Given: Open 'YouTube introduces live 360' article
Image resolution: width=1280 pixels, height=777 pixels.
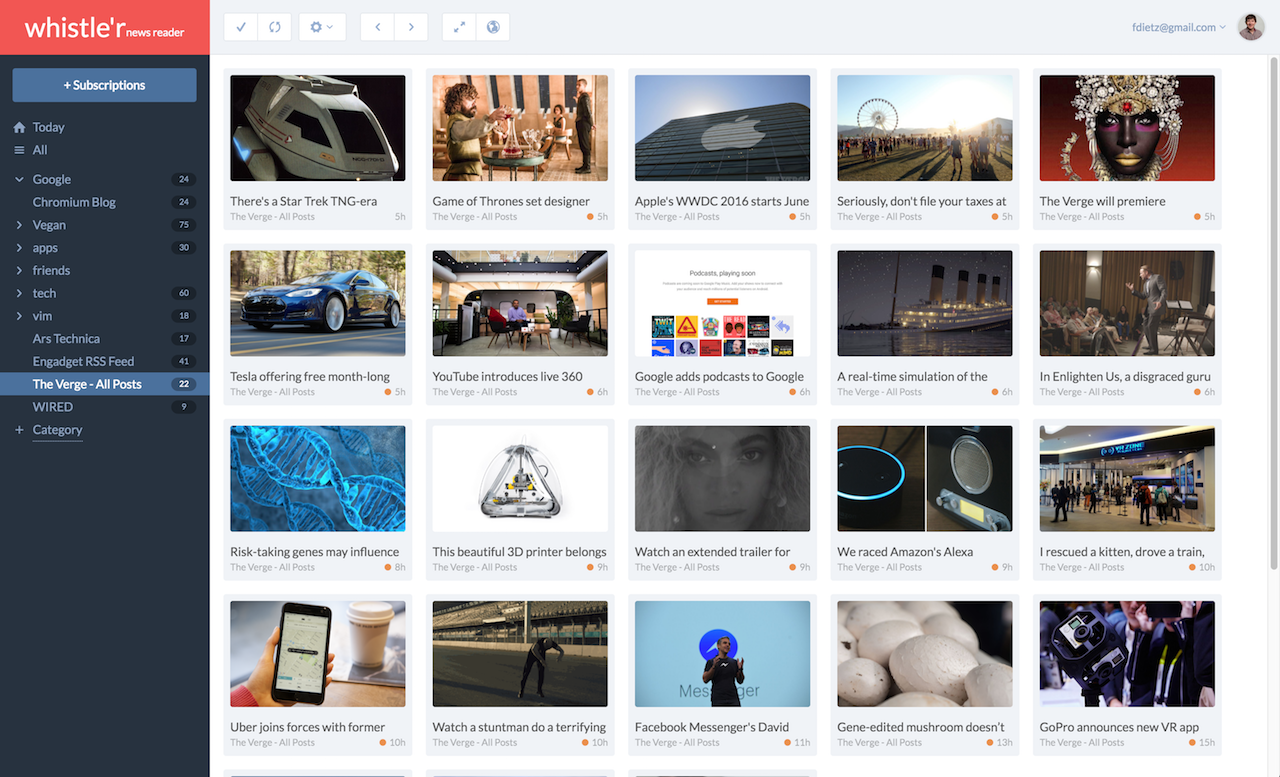Looking at the screenshot, I should pyautogui.click(x=507, y=377).
